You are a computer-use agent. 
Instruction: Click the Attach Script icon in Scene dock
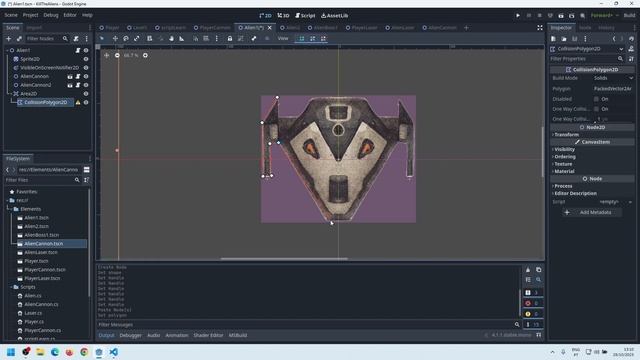click(x=76, y=38)
